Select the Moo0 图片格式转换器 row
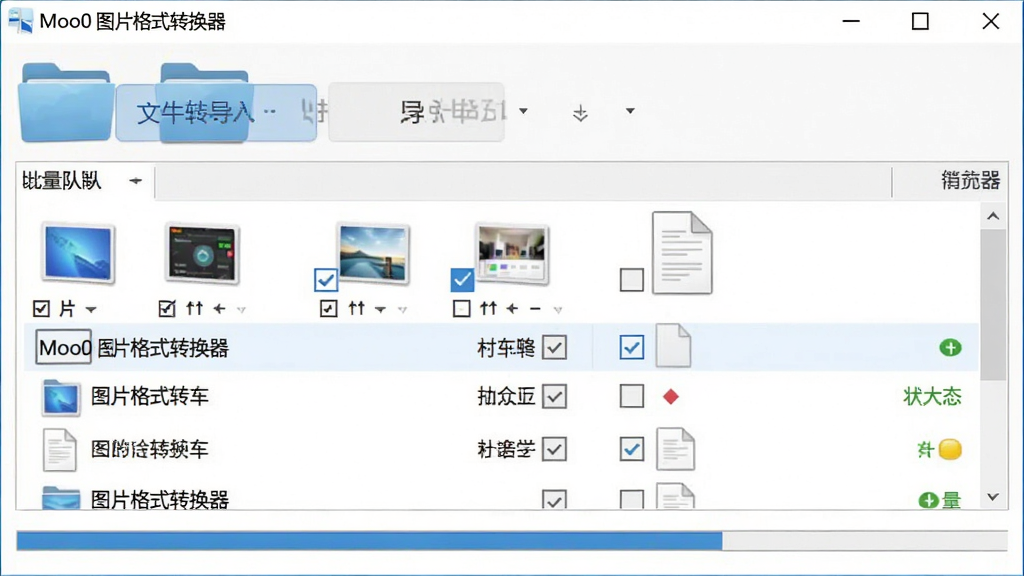Image resolution: width=1024 pixels, height=576 pixels. point(501,347)
